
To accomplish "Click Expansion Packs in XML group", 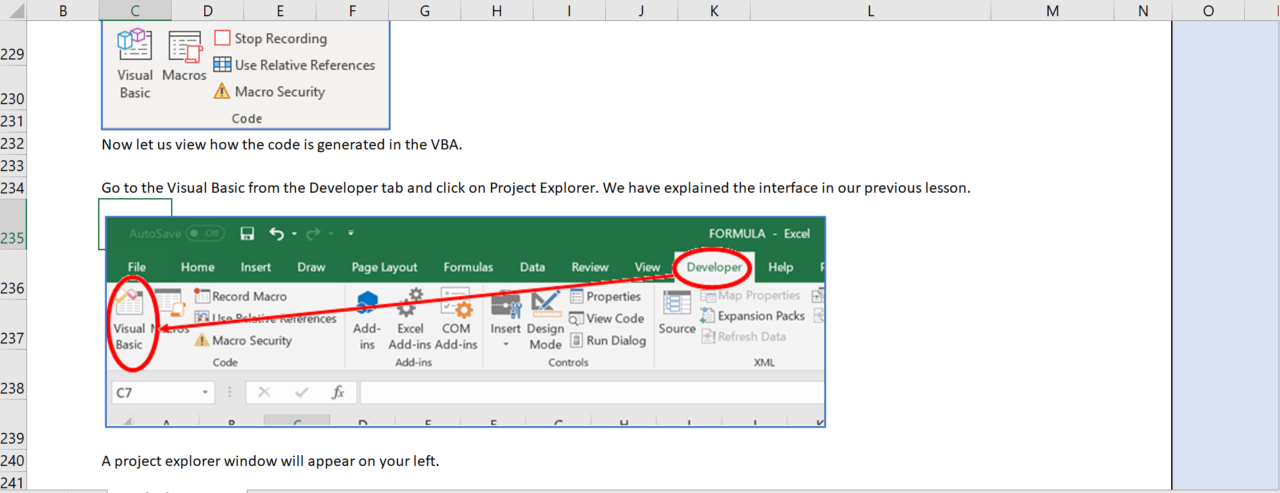I will pos(752,315).
